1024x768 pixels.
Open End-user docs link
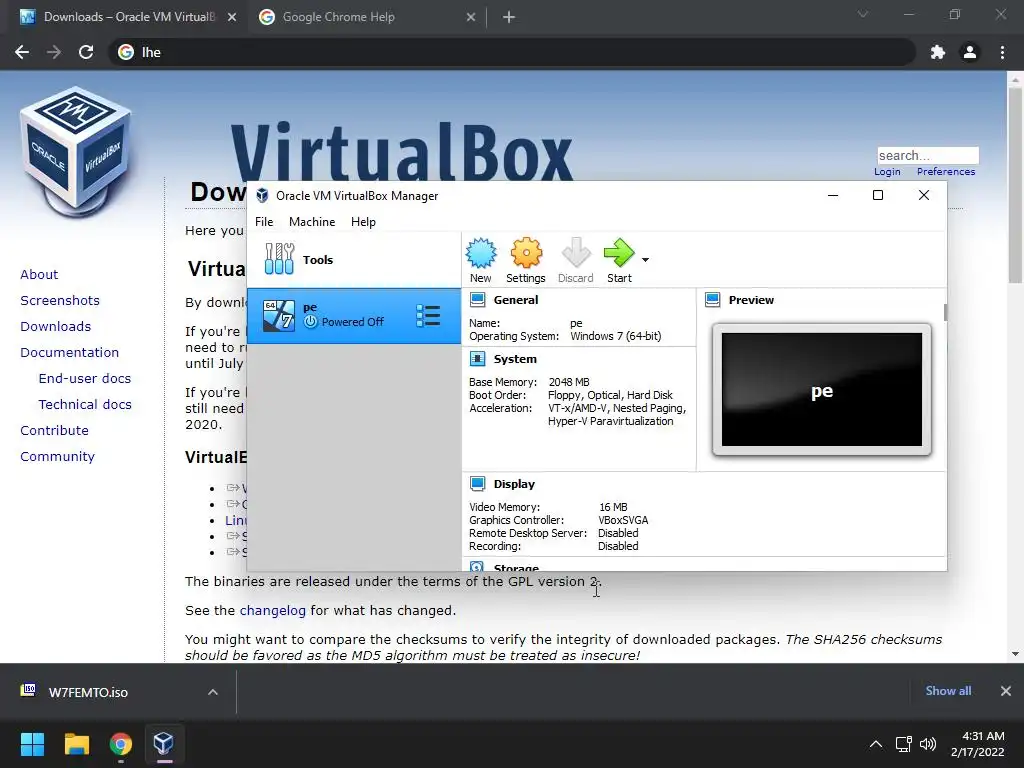[85, 379]
